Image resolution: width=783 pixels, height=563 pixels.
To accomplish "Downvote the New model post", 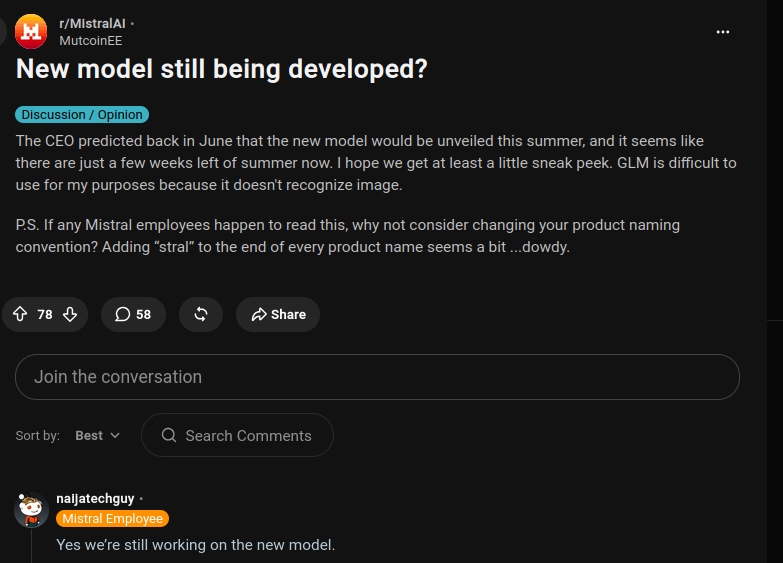I will [x=70, y=314].
